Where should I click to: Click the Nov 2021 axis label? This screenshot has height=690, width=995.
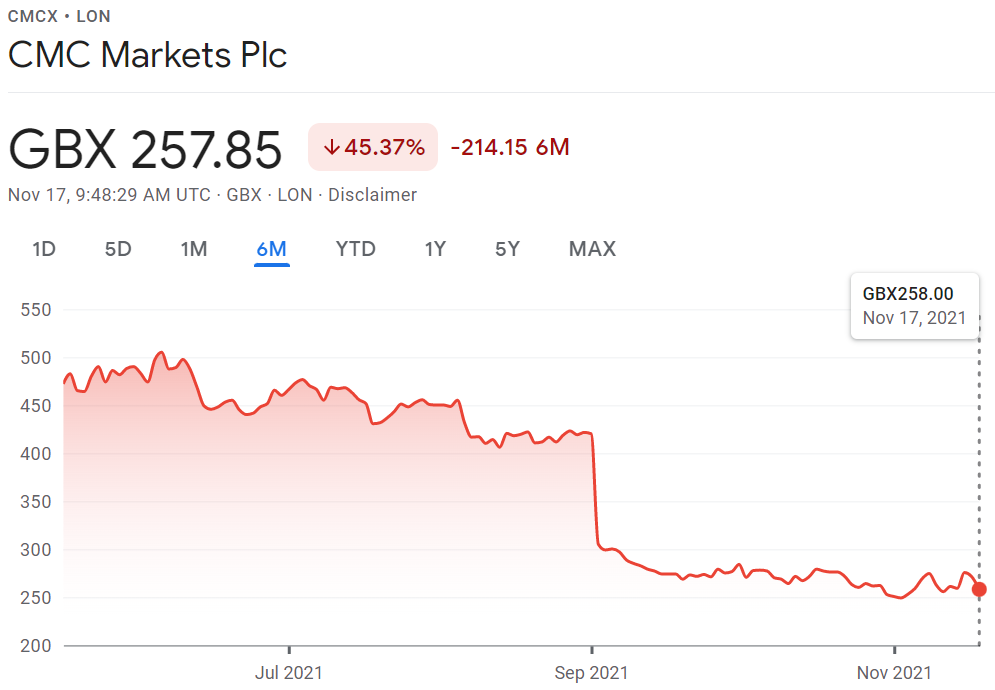click(x=895, y=672)
